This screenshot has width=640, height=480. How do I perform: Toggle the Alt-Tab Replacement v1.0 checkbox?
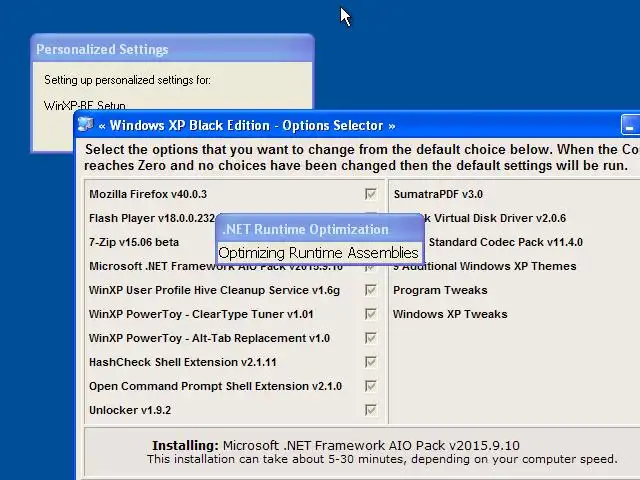tap(371, 338)
